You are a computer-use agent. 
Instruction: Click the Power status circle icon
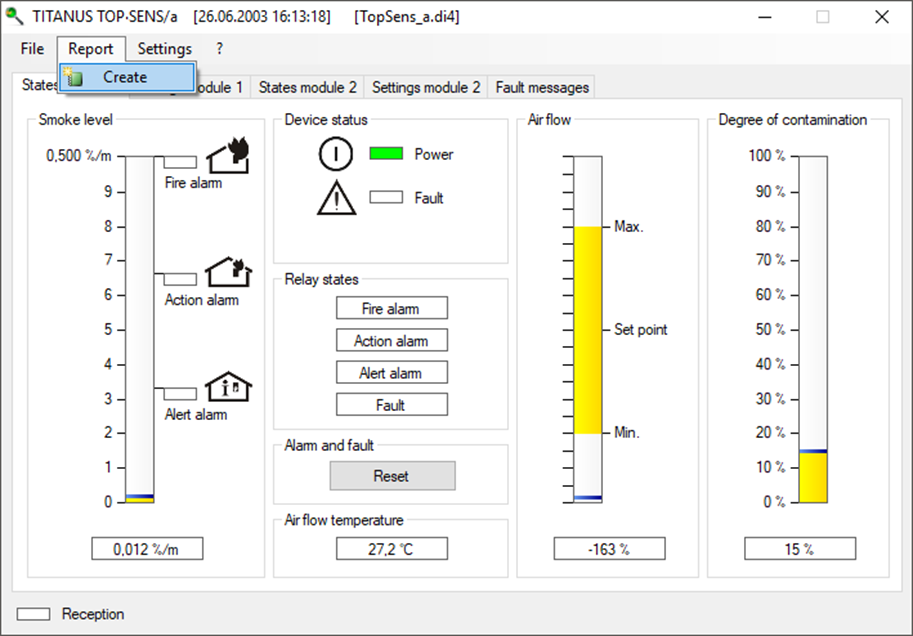(x=336, y=154)
